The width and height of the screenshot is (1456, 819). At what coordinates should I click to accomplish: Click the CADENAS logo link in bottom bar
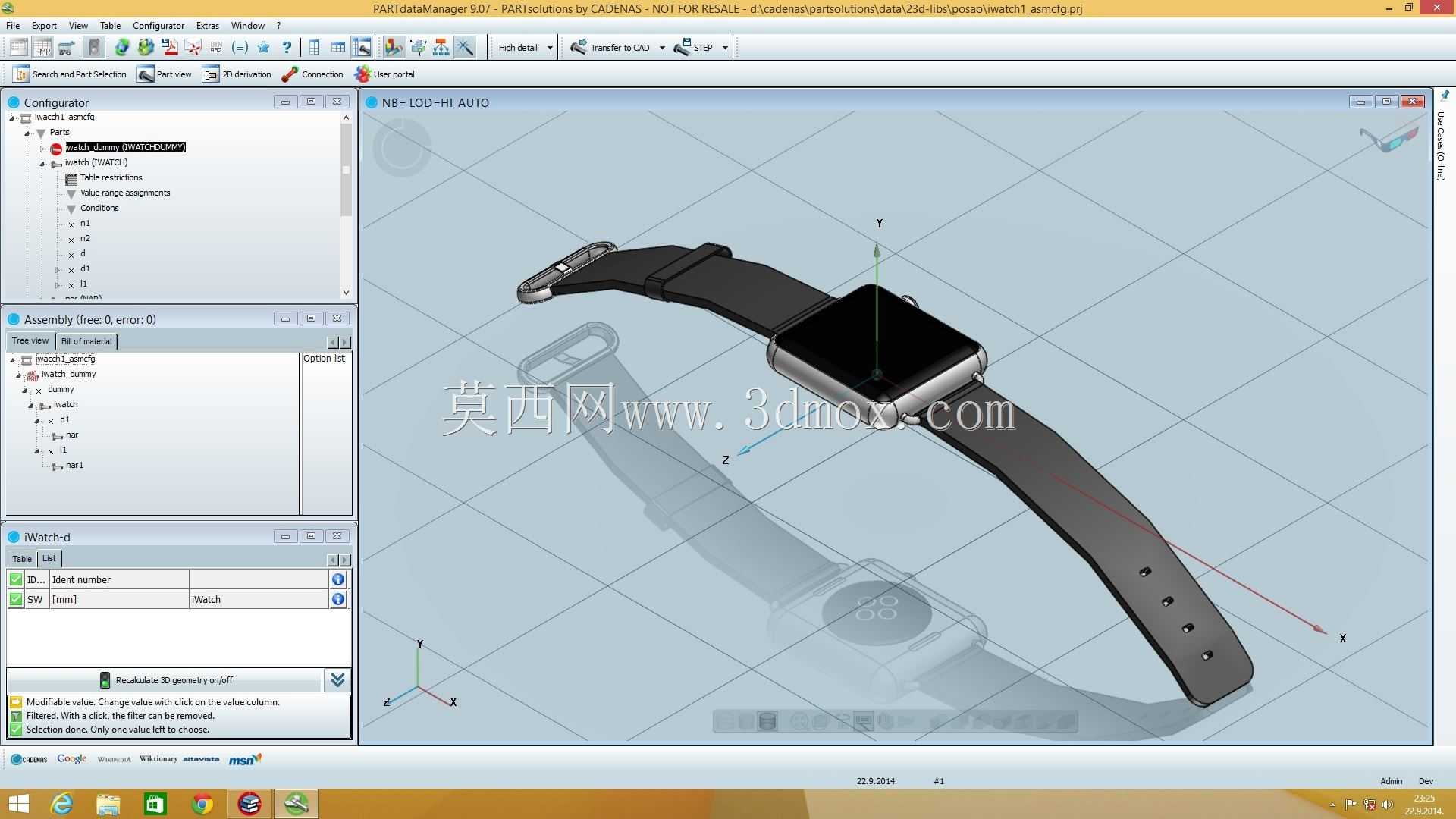[30, 759]
